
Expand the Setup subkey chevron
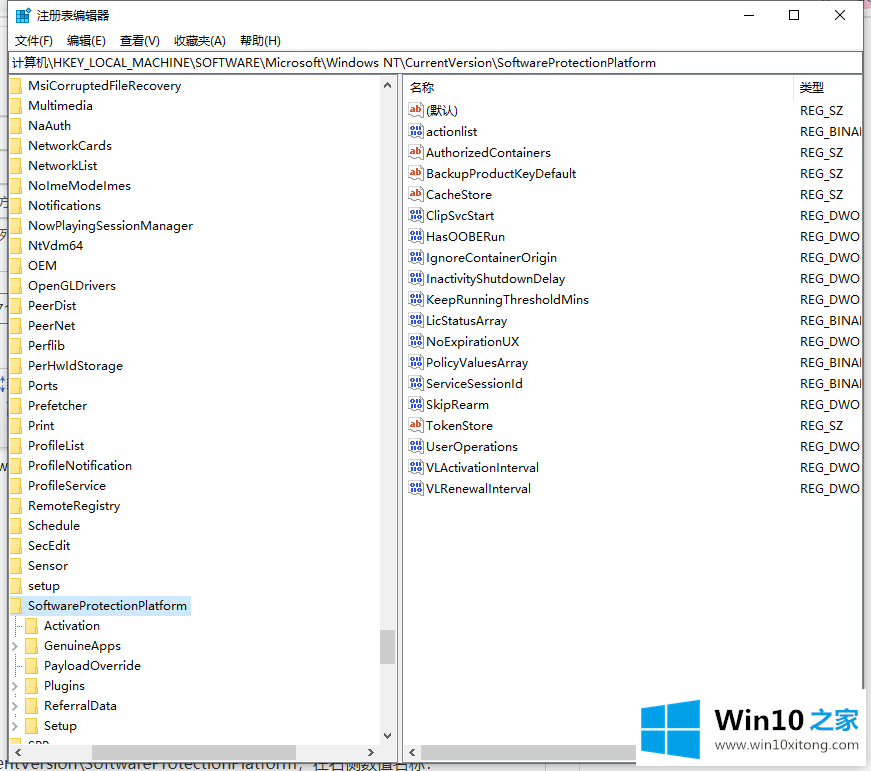click(x=15, y=726)
